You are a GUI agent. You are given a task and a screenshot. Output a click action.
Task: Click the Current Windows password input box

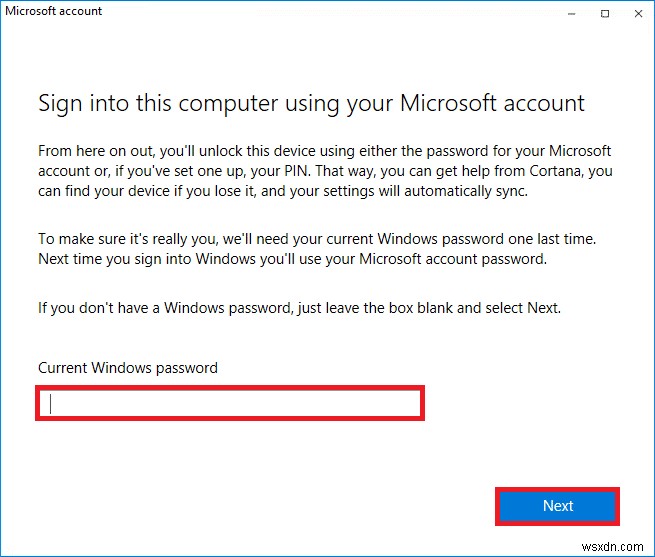click(x=230, y=404)
